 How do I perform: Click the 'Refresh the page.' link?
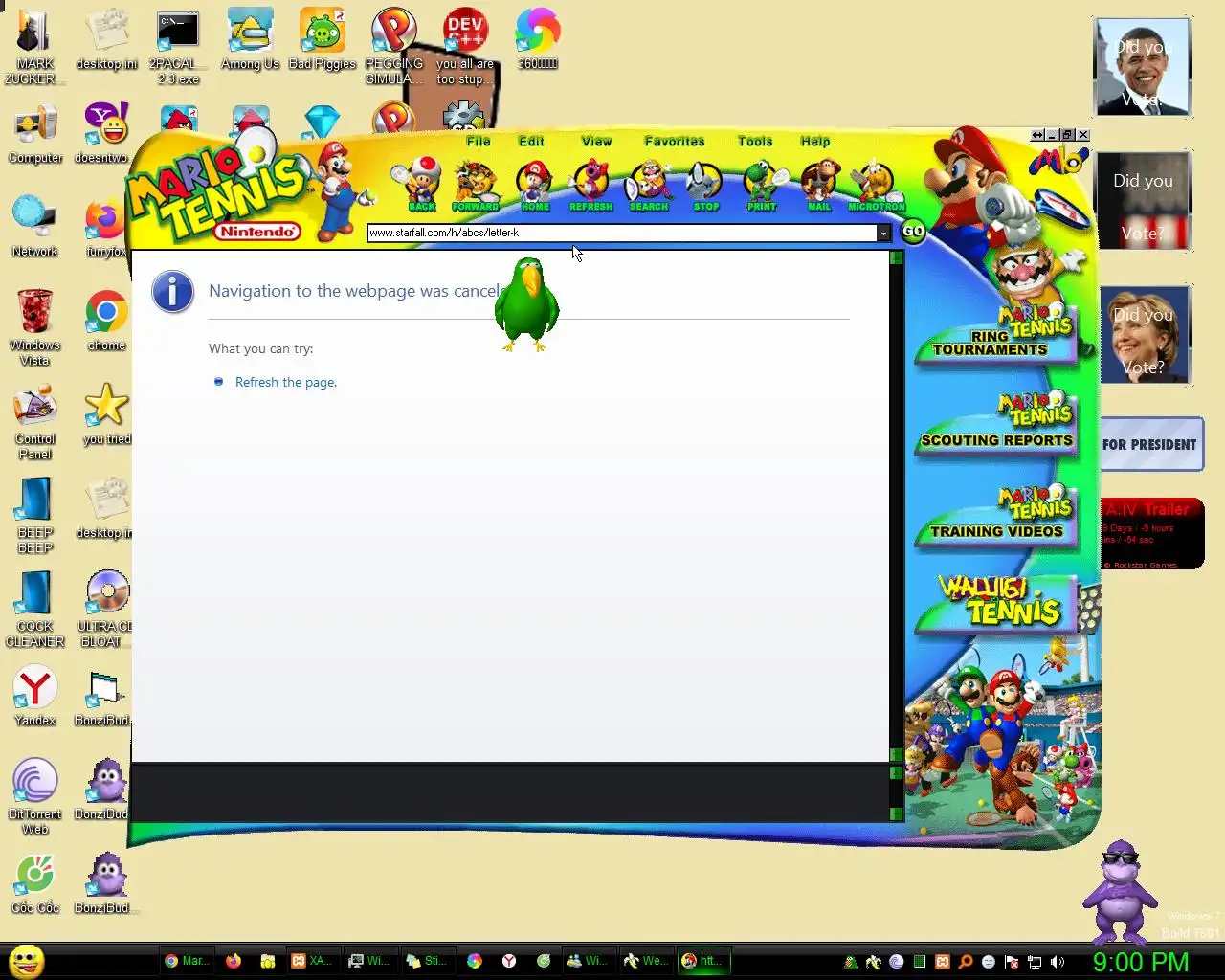coord(286,382)
